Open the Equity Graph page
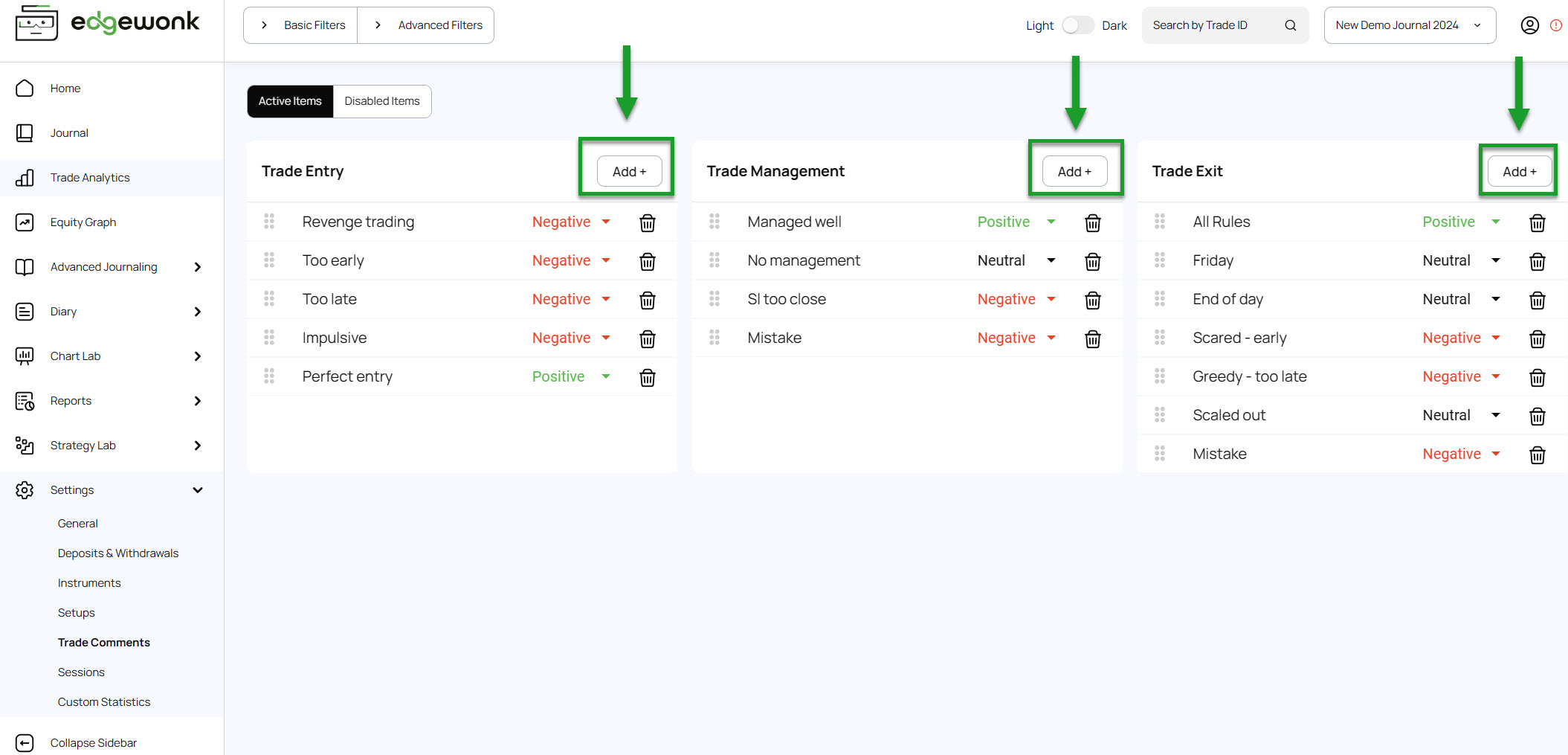 83,222
